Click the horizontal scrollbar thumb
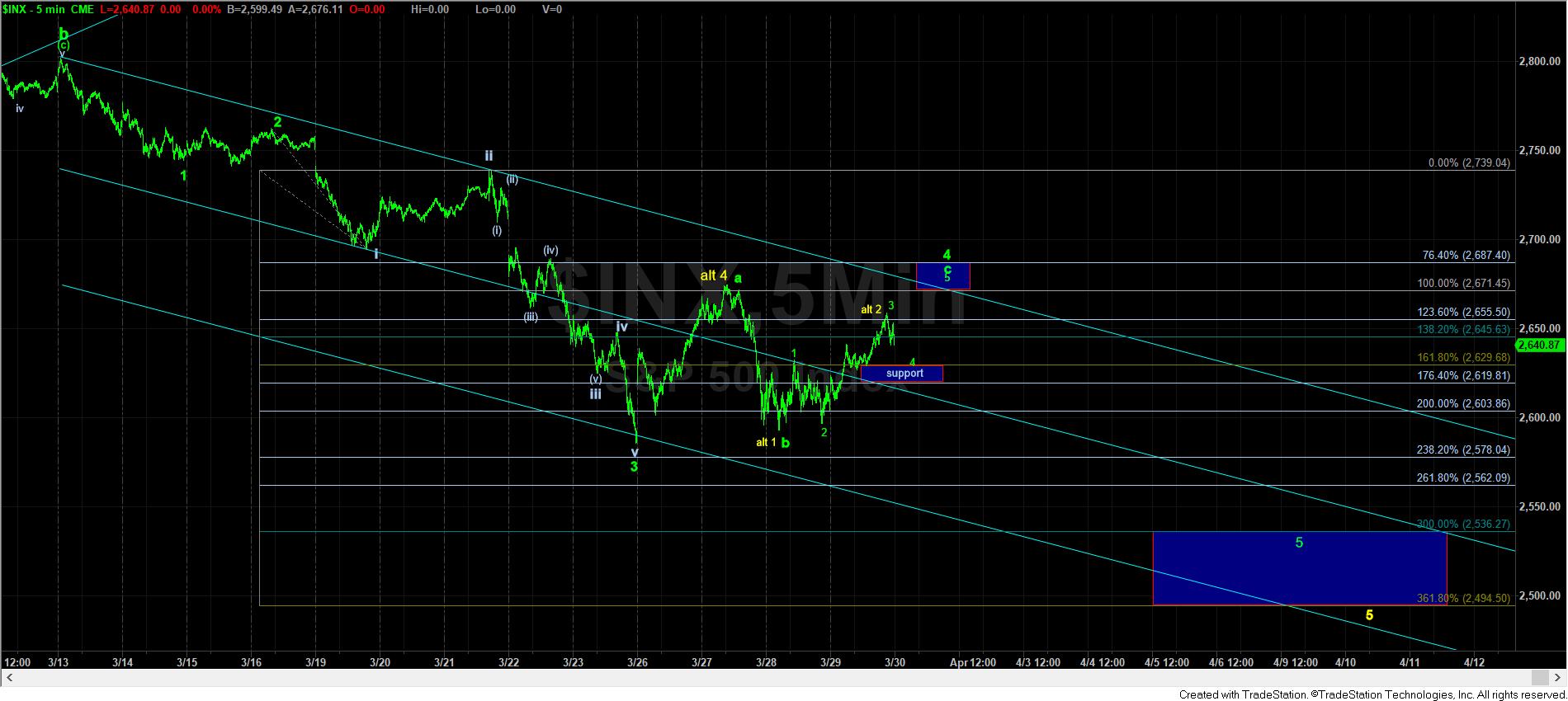The image size is (1568, 701). tap(1539, 678)
